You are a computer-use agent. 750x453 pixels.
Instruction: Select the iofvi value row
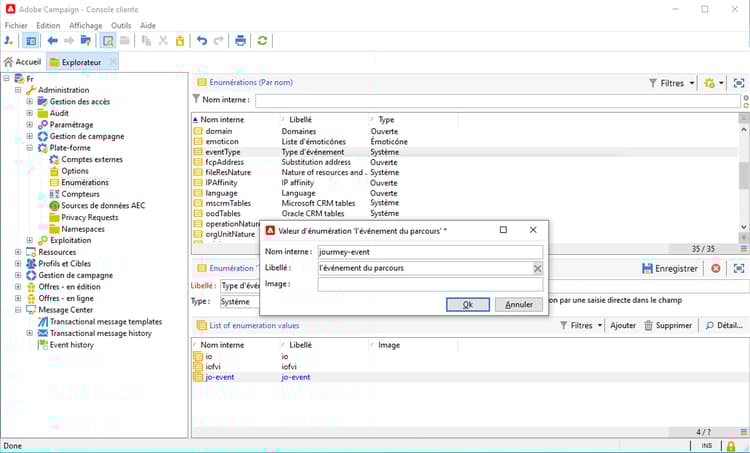pyautogui.click(x=469, y=366)
